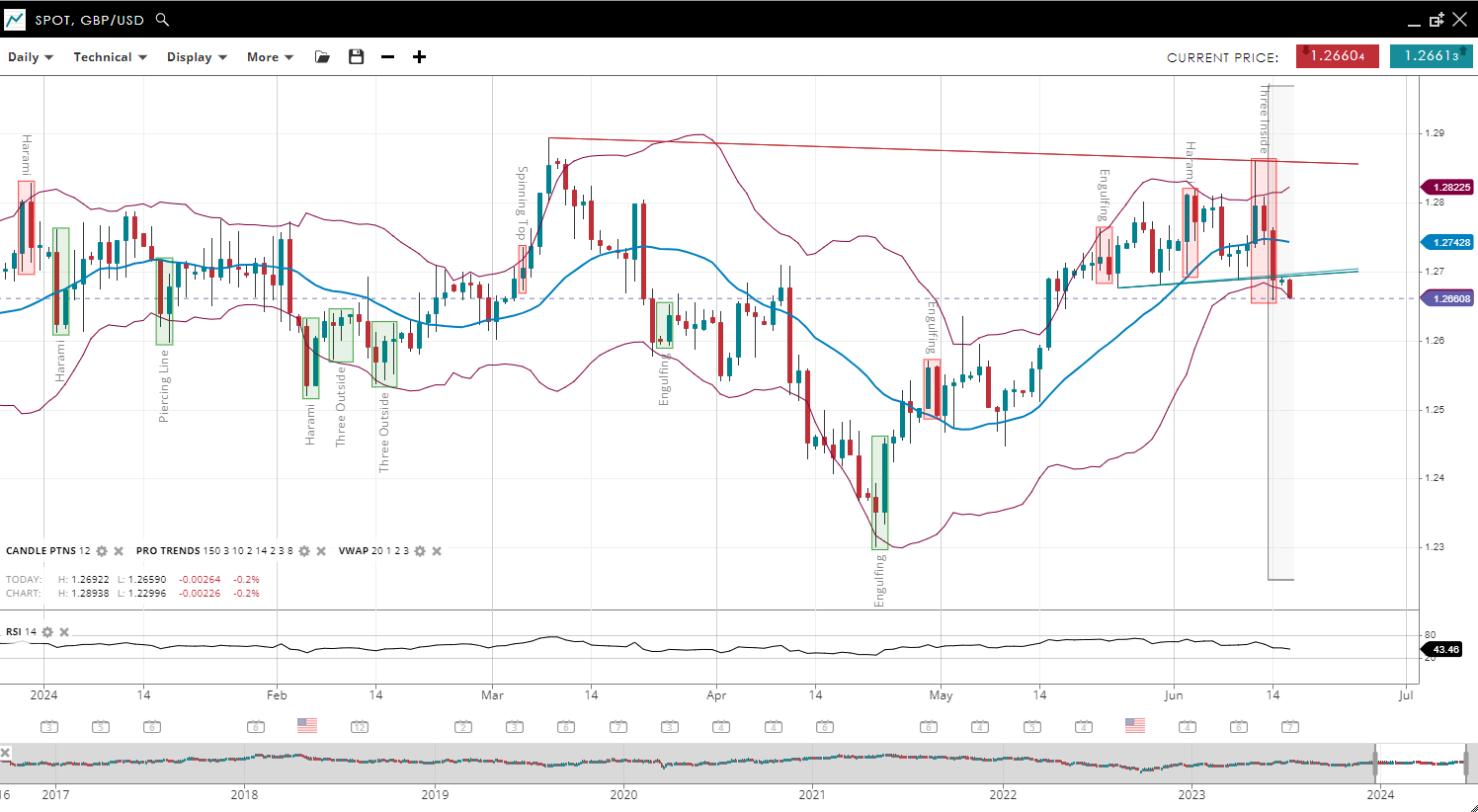
Task: Close the historical overview navigator strip
Action: pyautogui.click(x=6, y=753)
